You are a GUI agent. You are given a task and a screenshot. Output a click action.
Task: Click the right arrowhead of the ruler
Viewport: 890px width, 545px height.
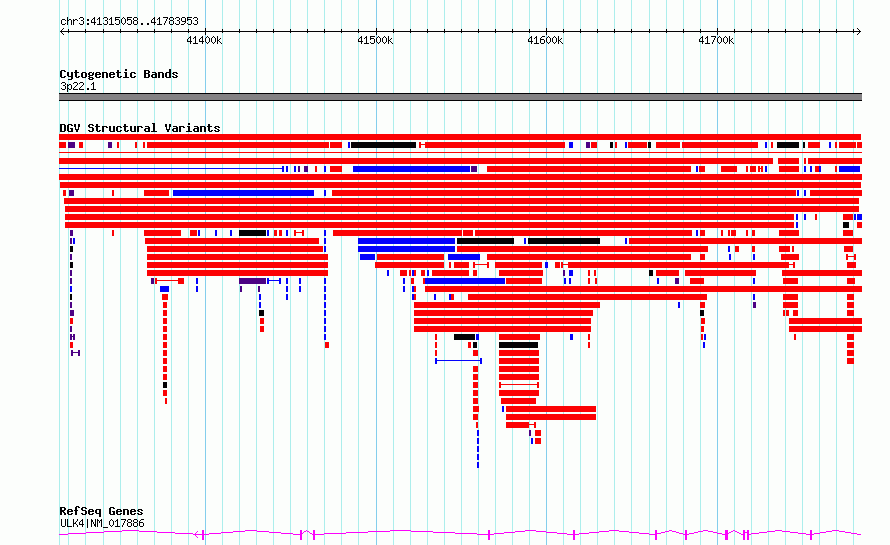(x=858, y=31)
